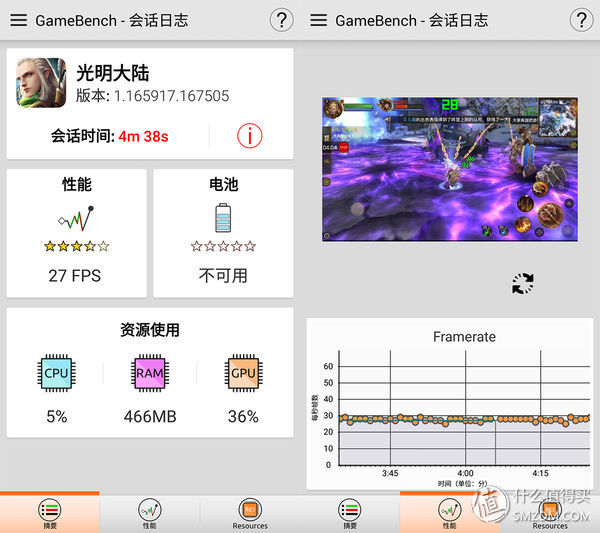Tap the 3:45 time label on chart
600x533 pixels.
point(390,473)
